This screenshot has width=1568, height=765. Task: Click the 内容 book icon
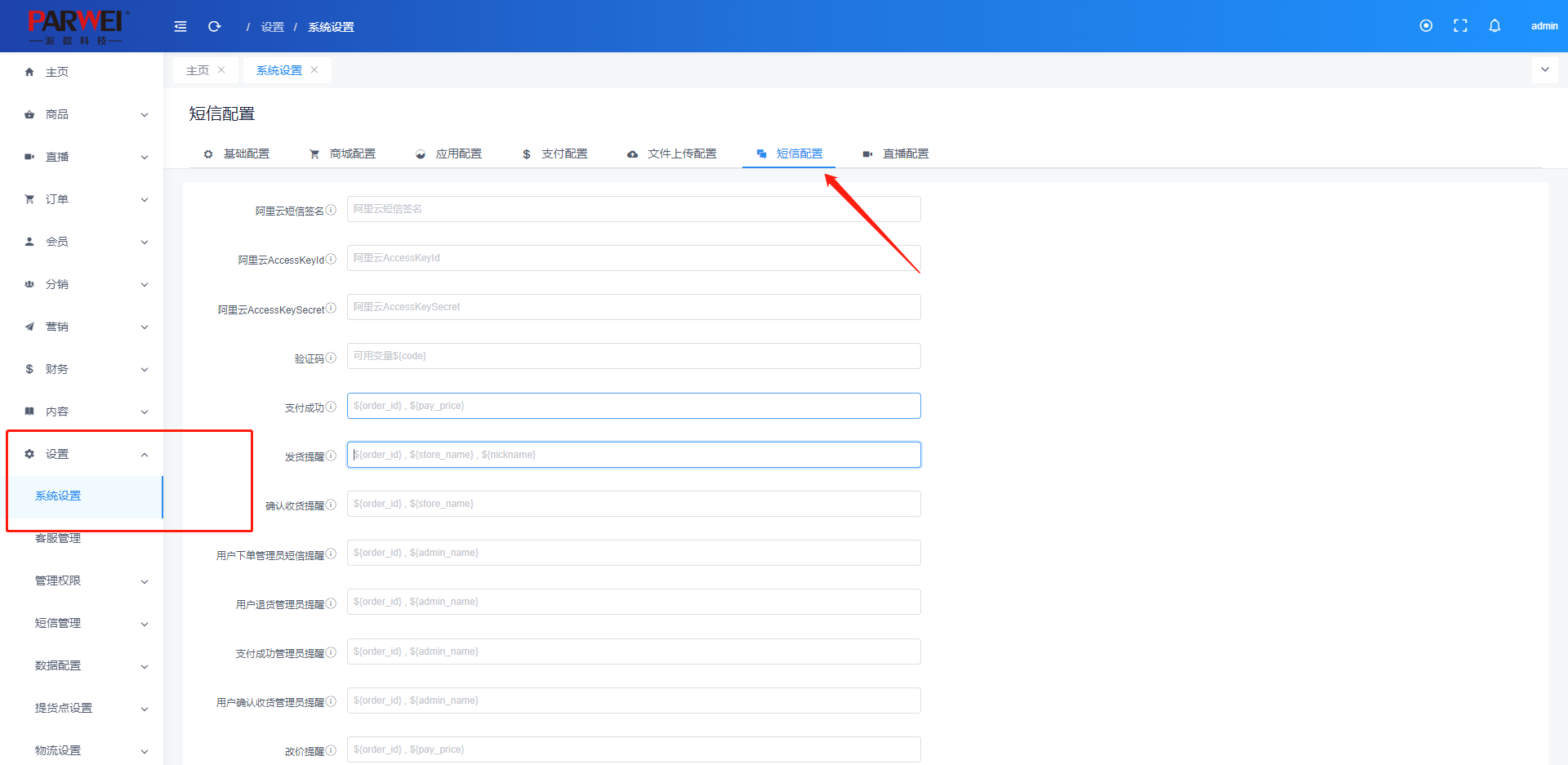pos(29,411)
